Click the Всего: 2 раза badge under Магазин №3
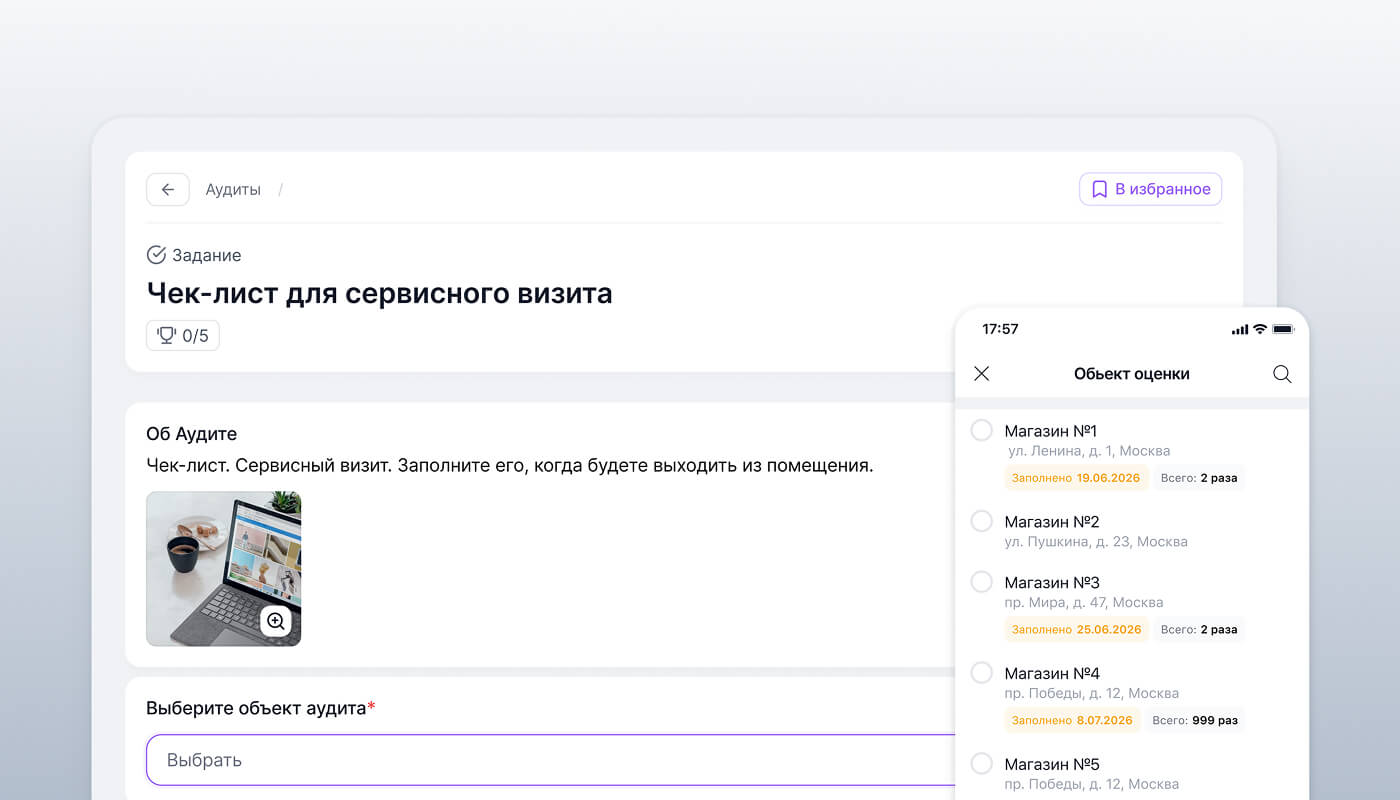The image size is (1400, 800). pos(1199,630)
